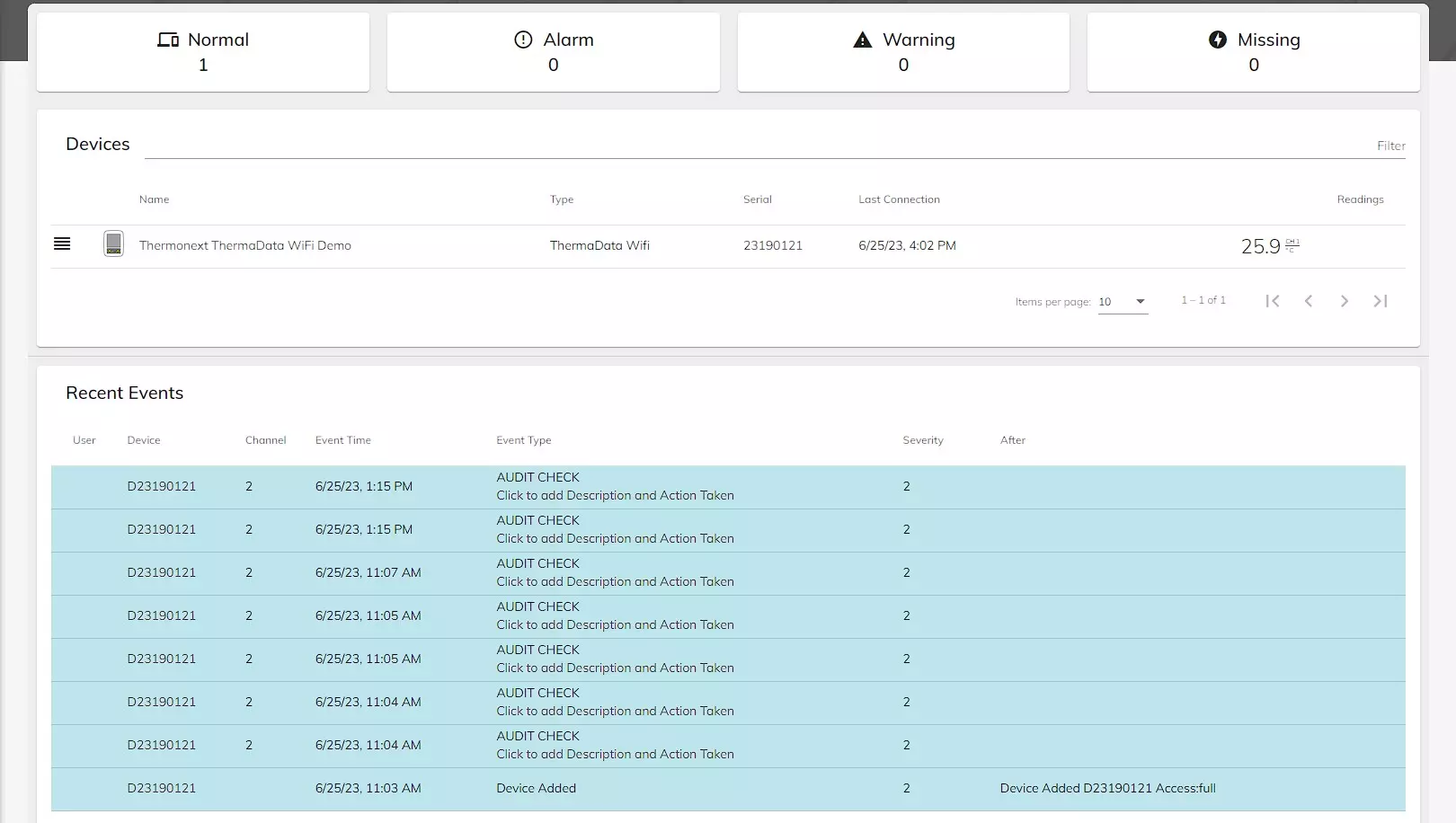1456x823 pixels.
Task: Click the channel unit icon beside 25.9
Action: (x=1292, y=245)
